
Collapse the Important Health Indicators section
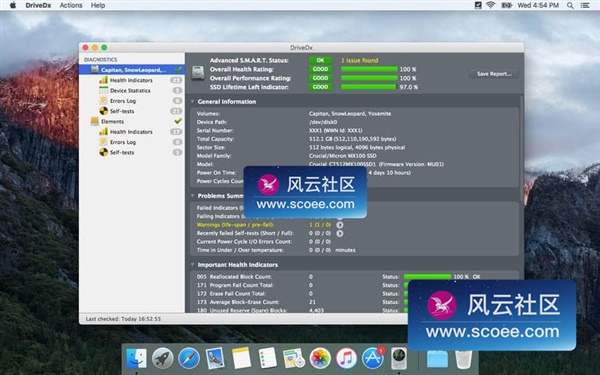click(x=192, y=265)
